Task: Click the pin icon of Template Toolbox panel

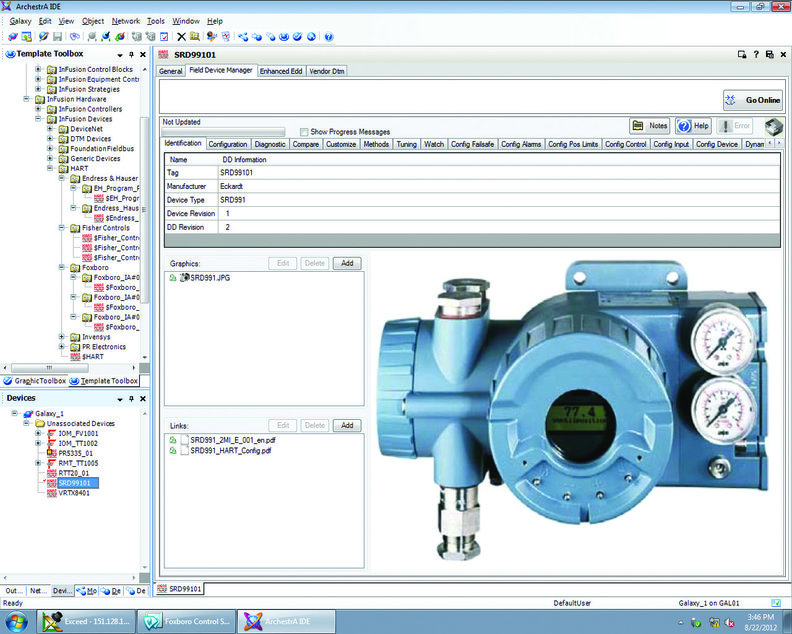Action: 131,54
